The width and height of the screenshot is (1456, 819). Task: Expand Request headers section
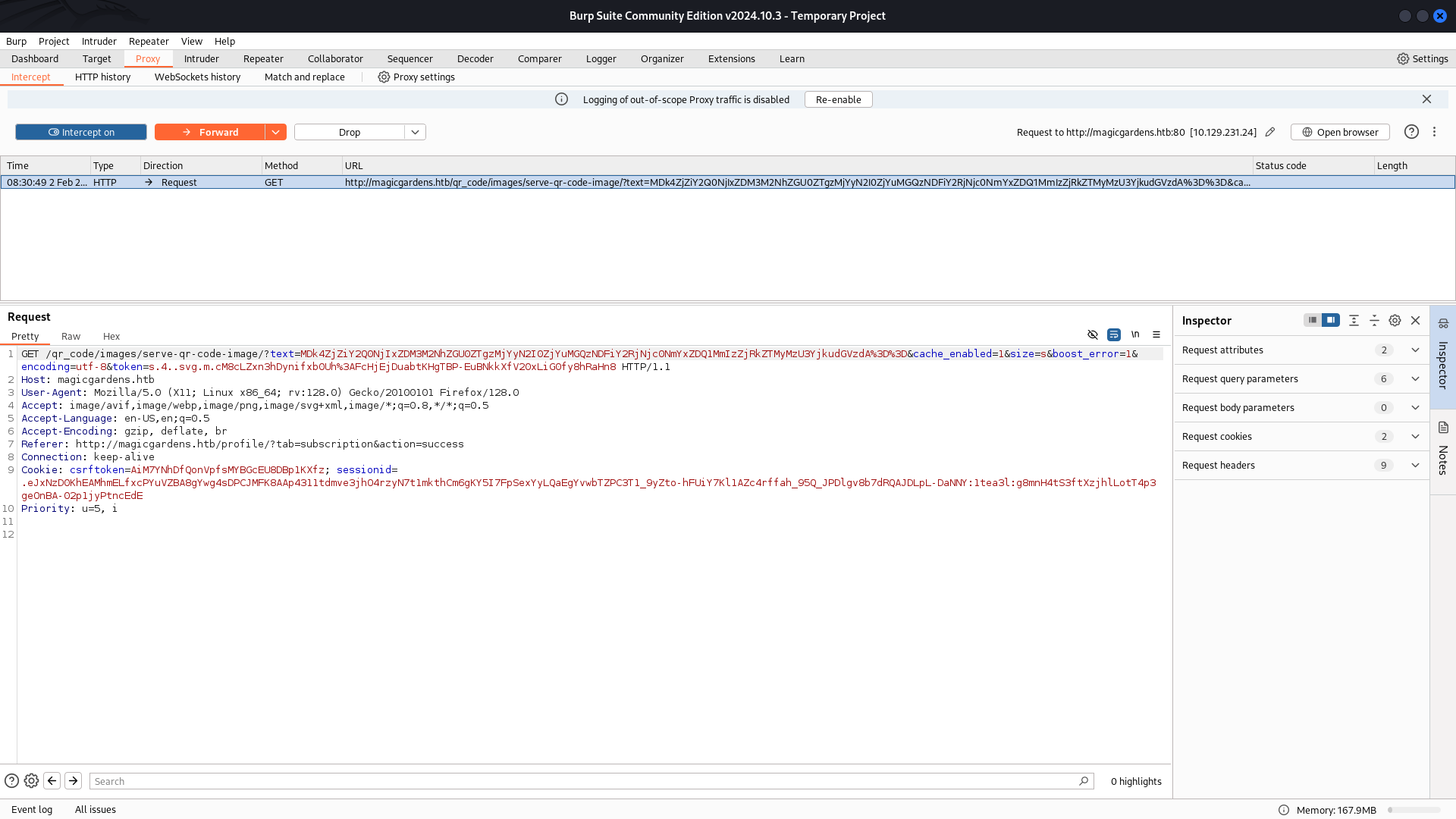tap(1301, 465)
